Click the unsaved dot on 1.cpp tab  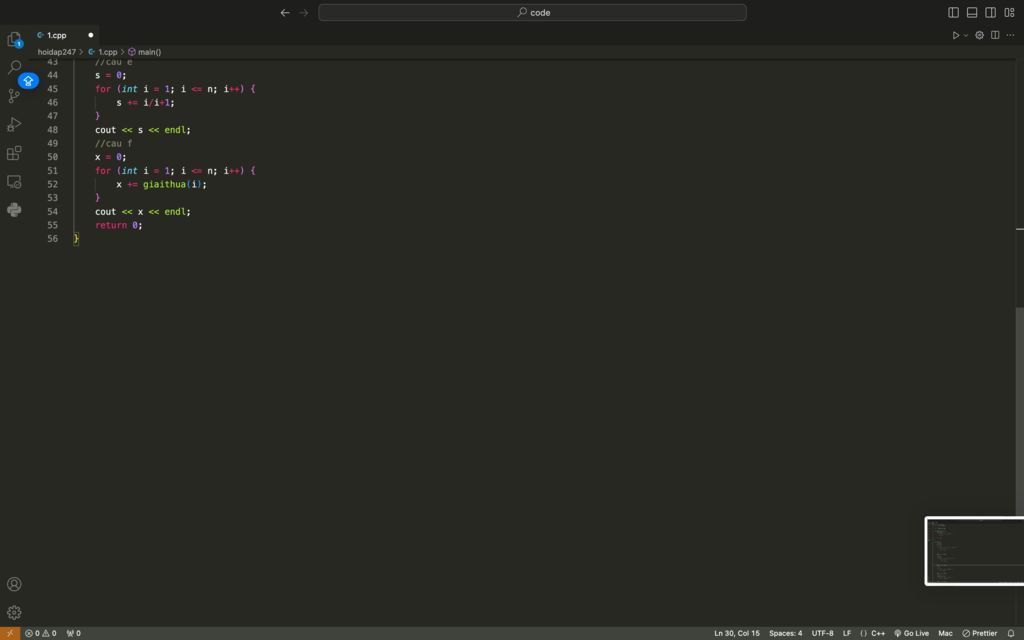pos(91,35)
